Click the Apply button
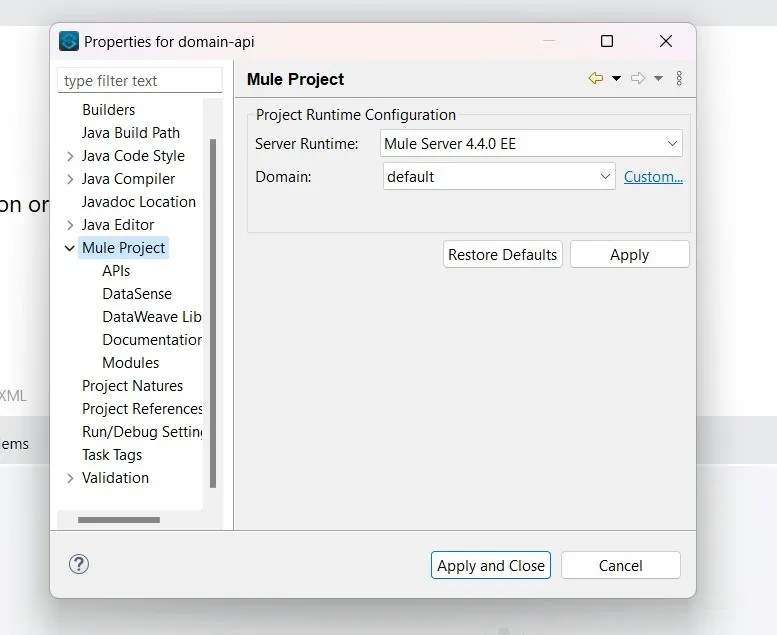The height and width of the screenshot is (635, 777). [x=629, y=254]
